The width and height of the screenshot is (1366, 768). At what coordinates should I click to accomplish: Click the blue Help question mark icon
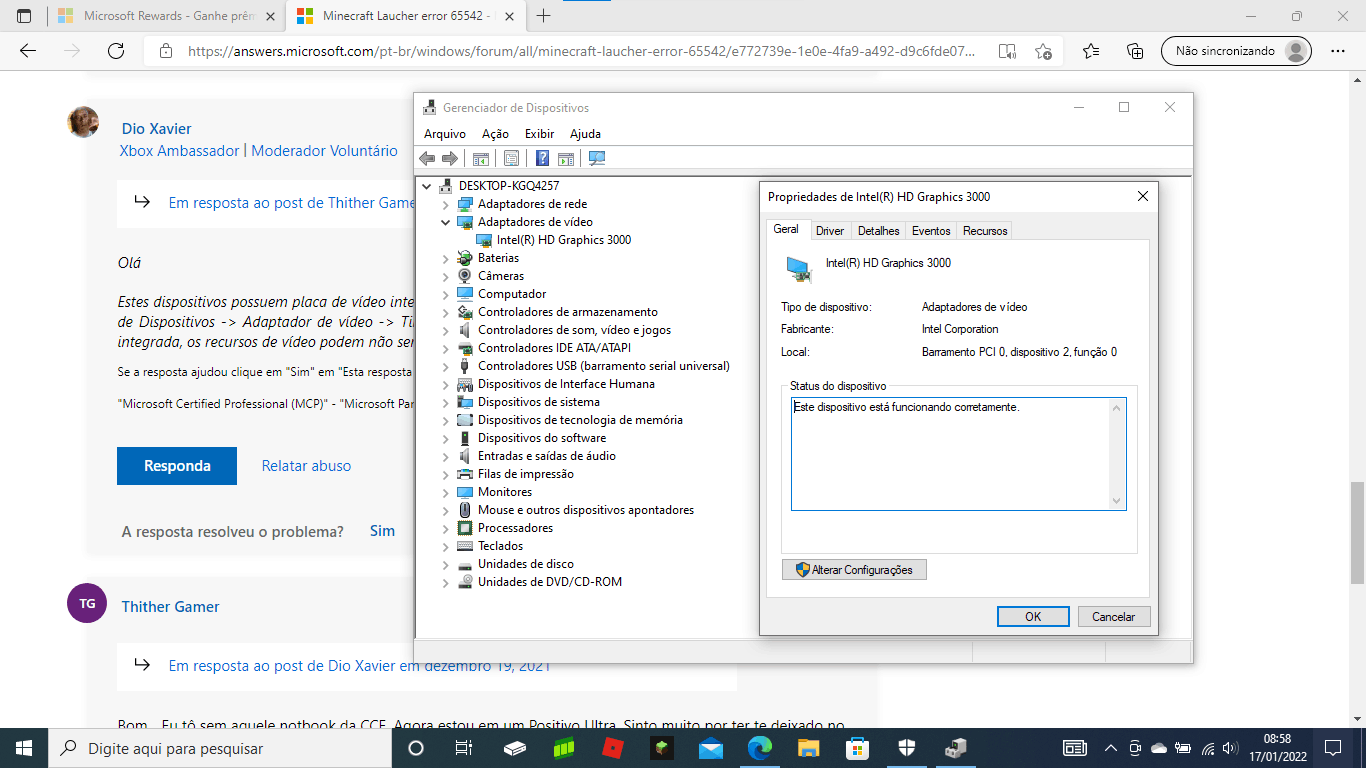pos(542,158)
